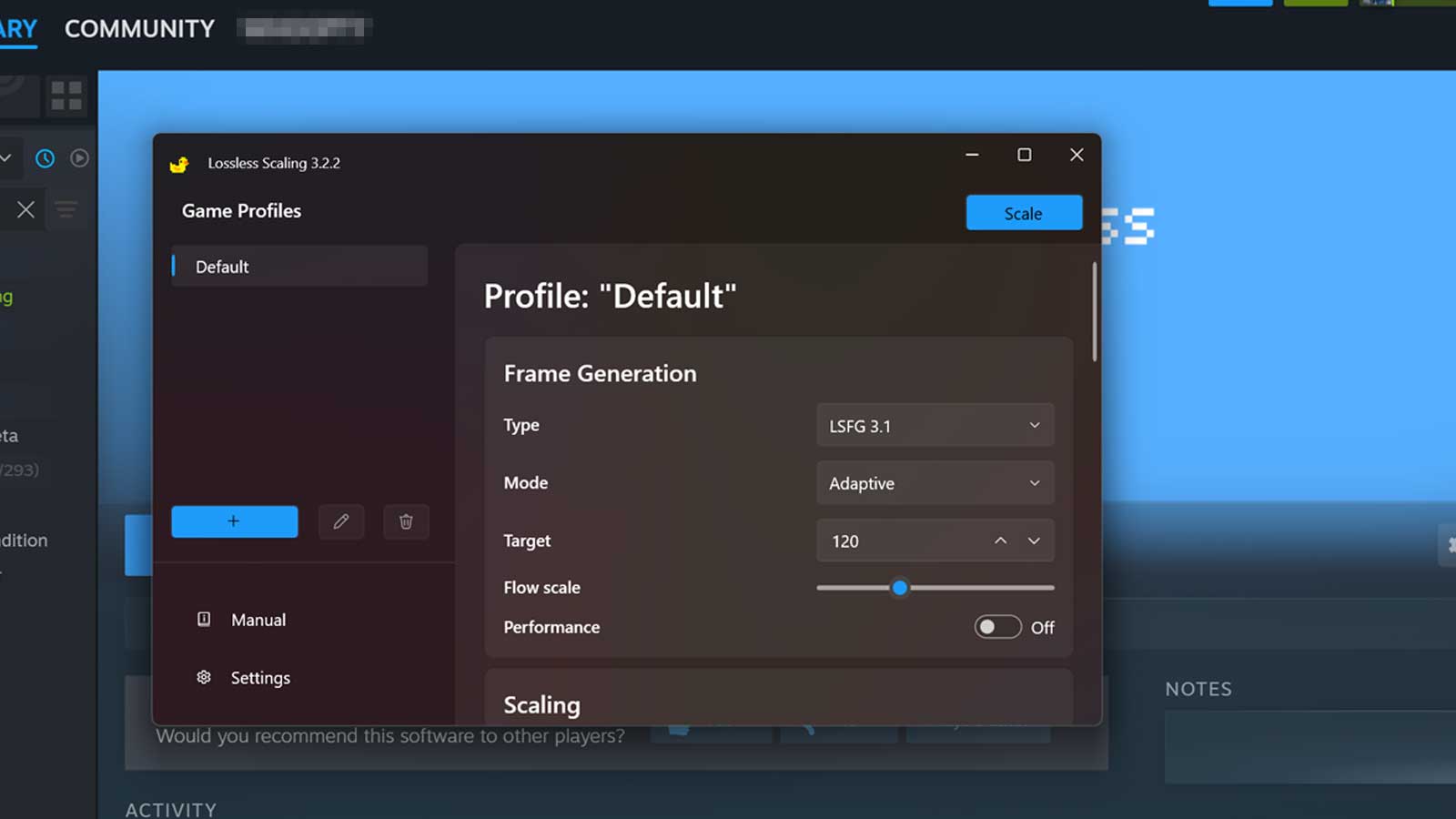This screenshot has width=1456, height=819.
Task: Decrease Target value with down arrow
Action: 1034,541
